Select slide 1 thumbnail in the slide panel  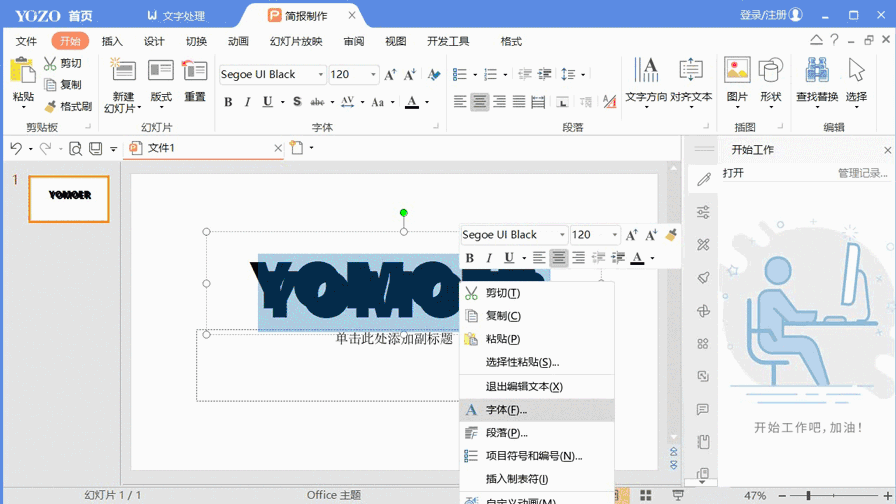click(69, 199)
